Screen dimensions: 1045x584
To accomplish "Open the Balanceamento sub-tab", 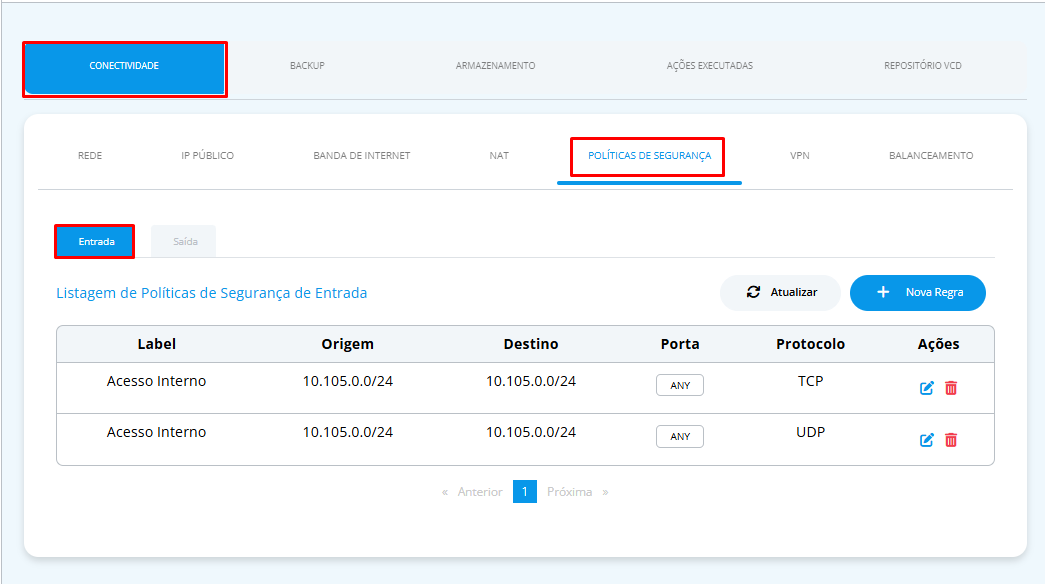I will pyautogui.click(x=931, y=155).
